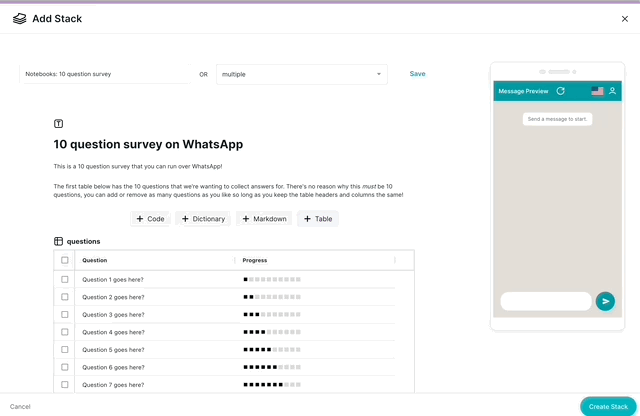Click the Question 7 progress bar

coord(272,385)
